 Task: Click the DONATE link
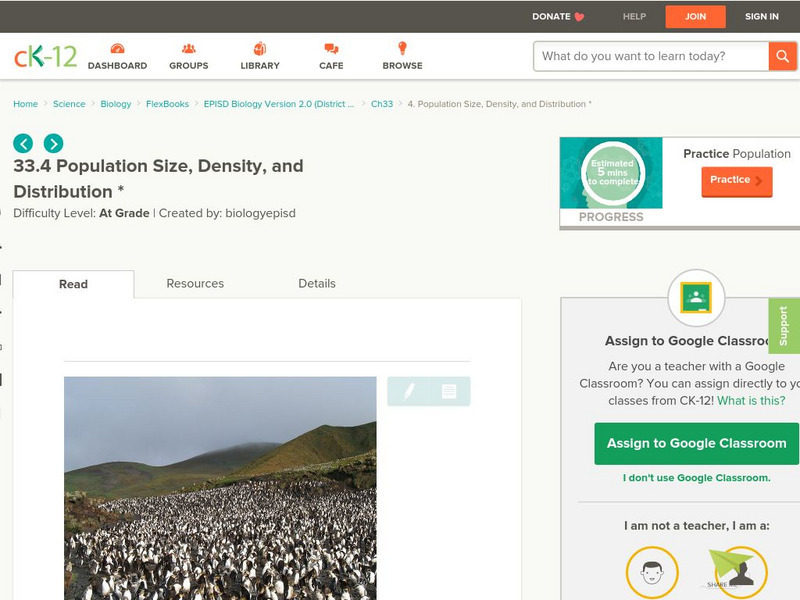(x=551, y=17)
